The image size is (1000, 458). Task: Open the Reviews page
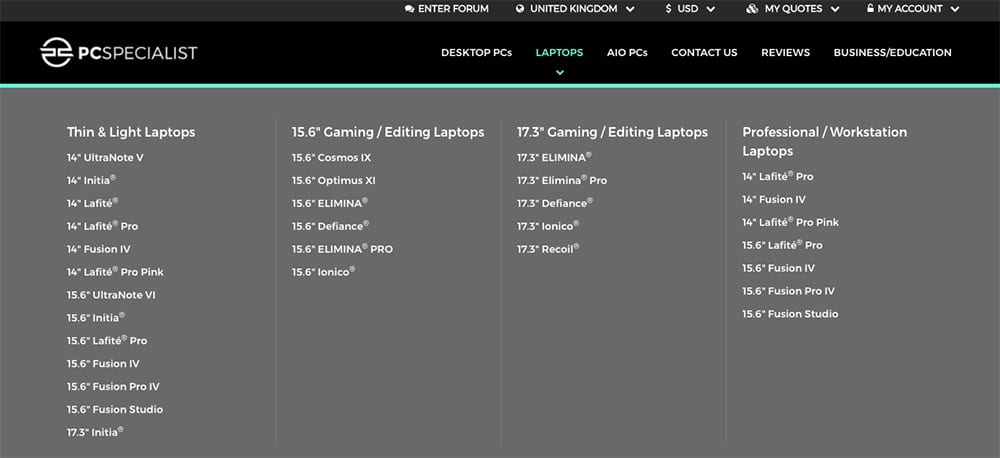coord(785,53)
